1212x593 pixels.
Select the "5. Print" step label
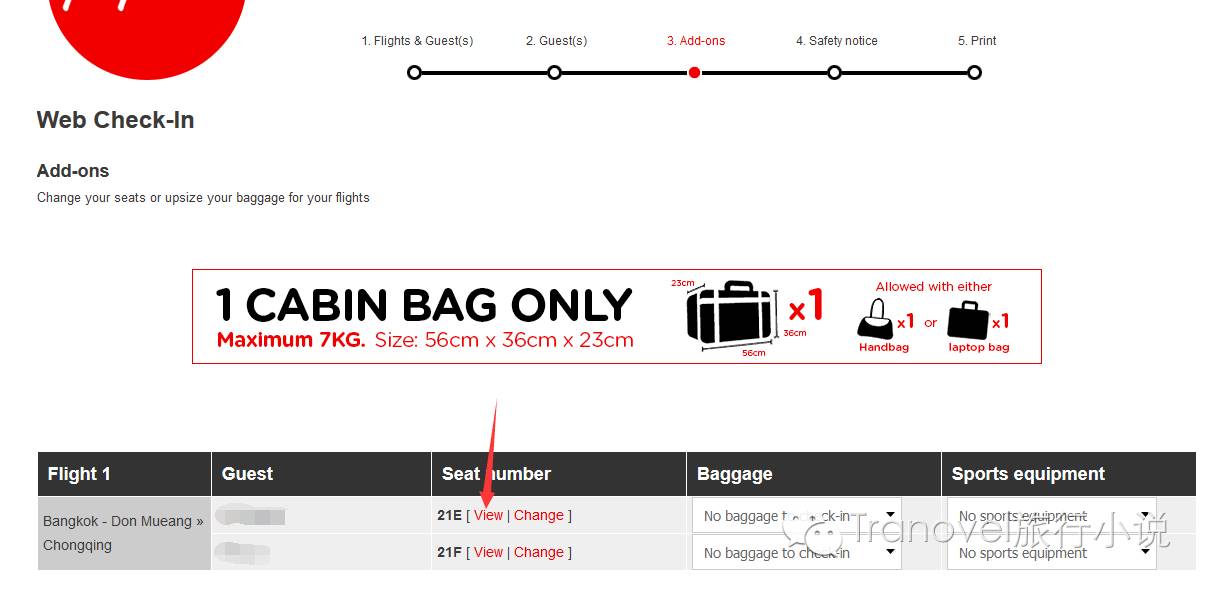(977, 41)
